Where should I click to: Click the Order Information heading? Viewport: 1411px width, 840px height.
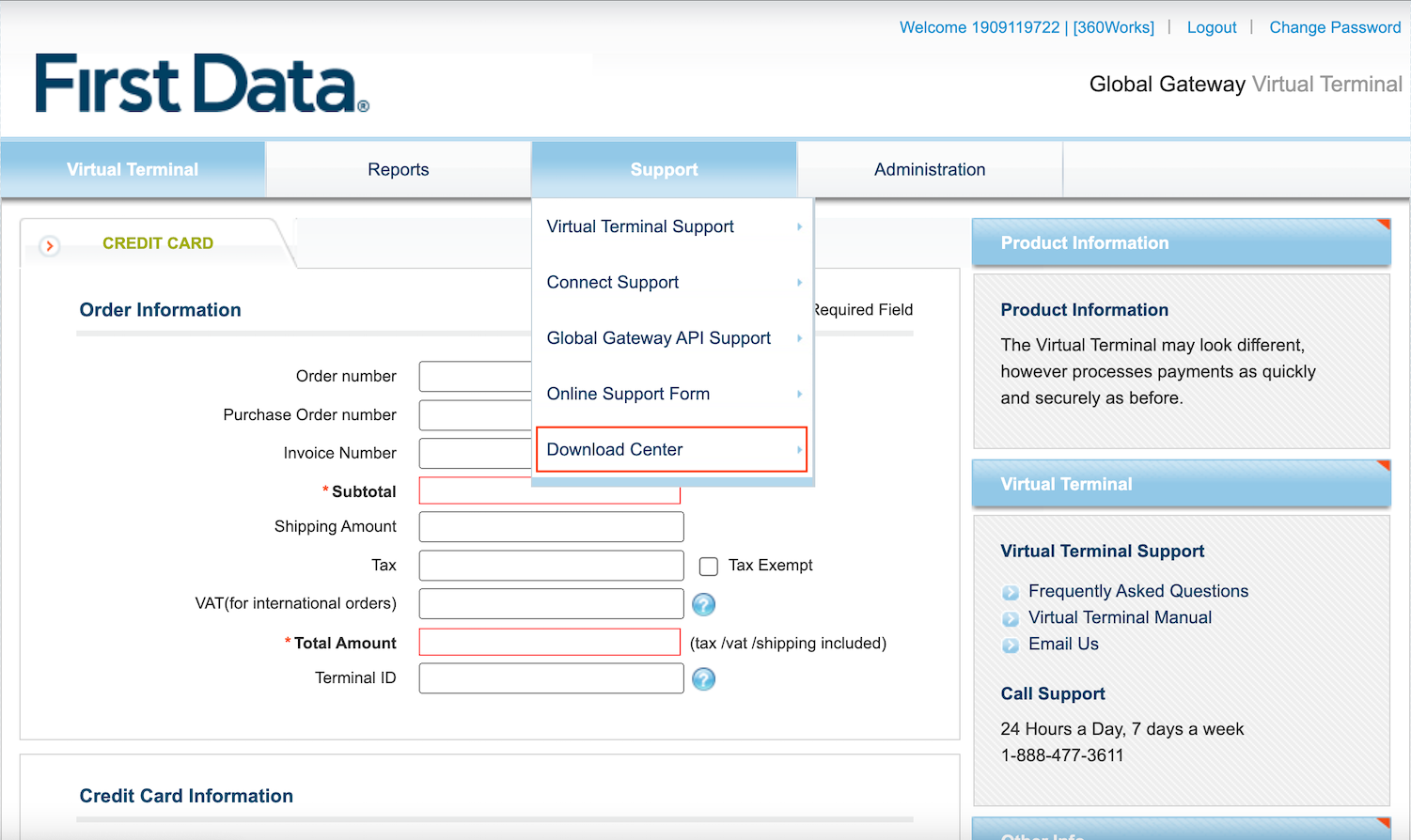(160, 310)
